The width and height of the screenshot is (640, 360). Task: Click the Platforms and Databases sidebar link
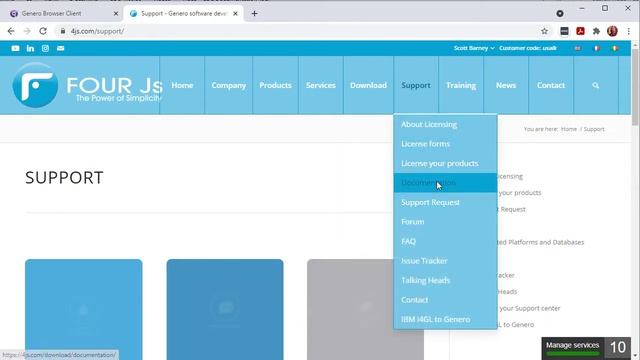(541, 242)
